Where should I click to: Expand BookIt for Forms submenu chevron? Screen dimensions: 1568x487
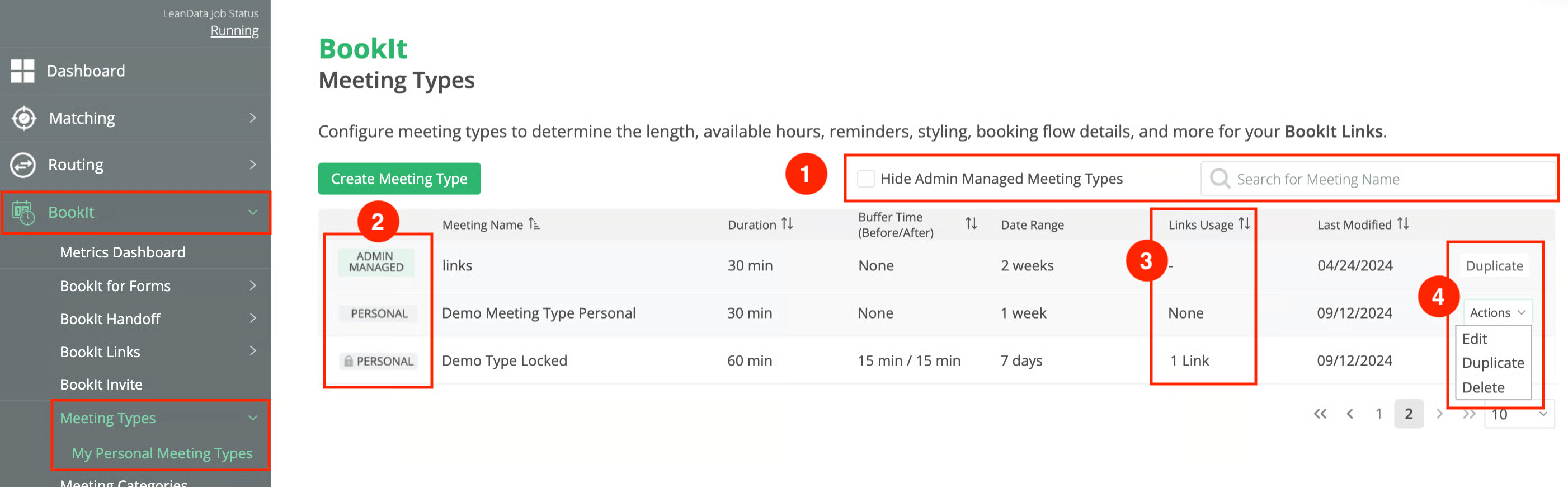pyautogui.click(x=253, y=285)
